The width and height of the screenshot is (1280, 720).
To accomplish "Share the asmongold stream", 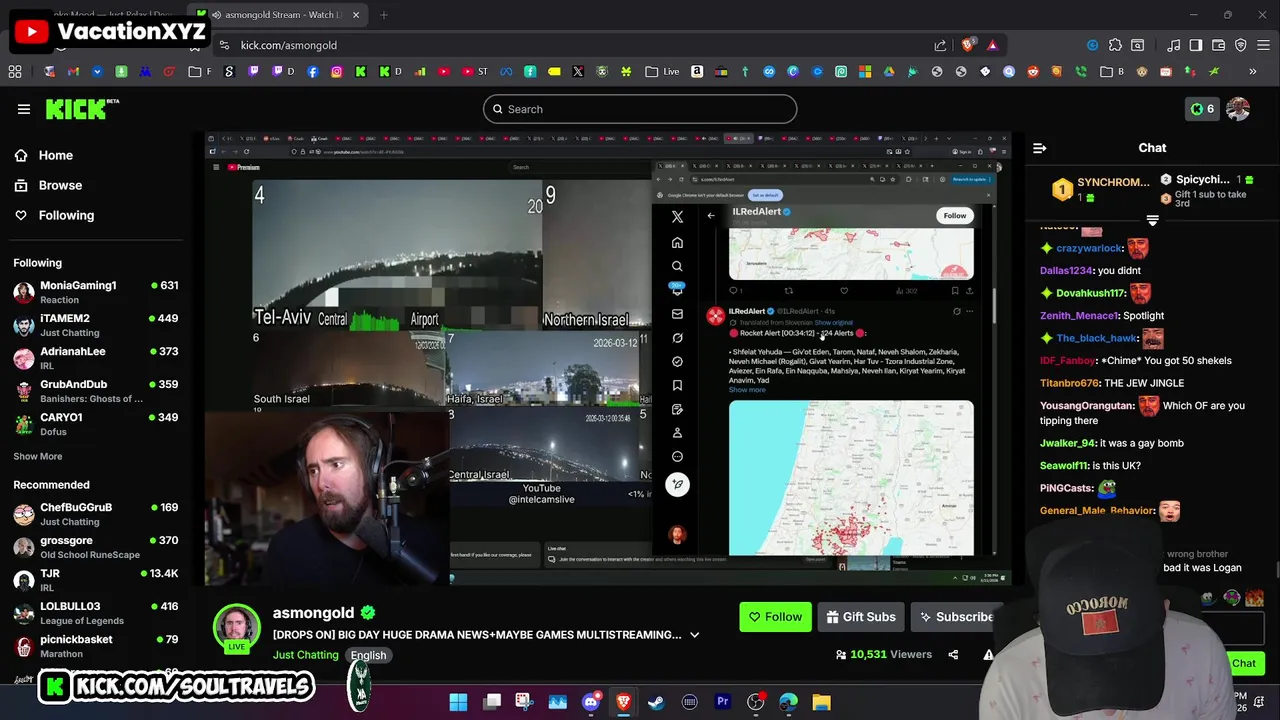I will pos(953,655).
